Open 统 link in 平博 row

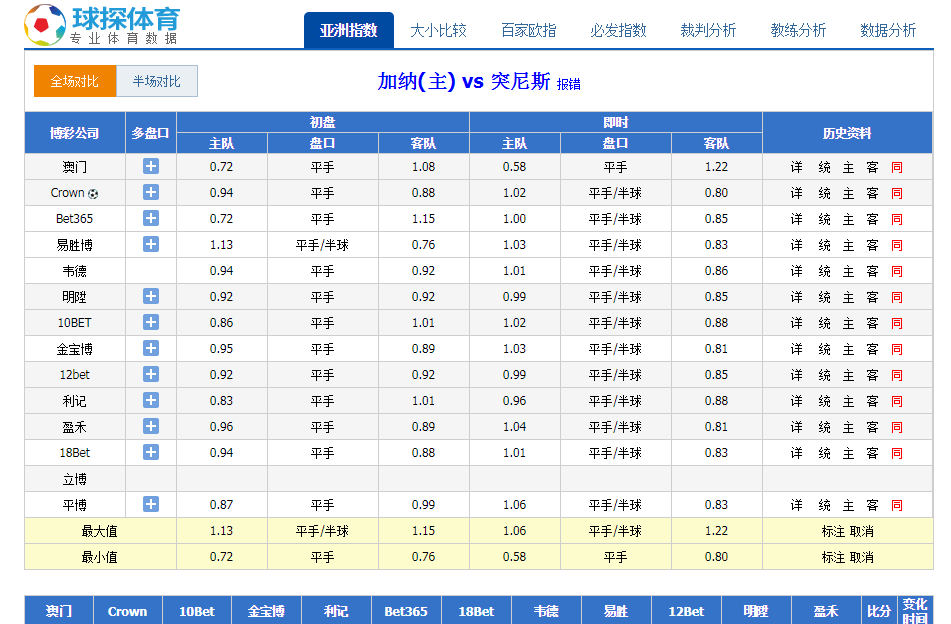[824, 505]
